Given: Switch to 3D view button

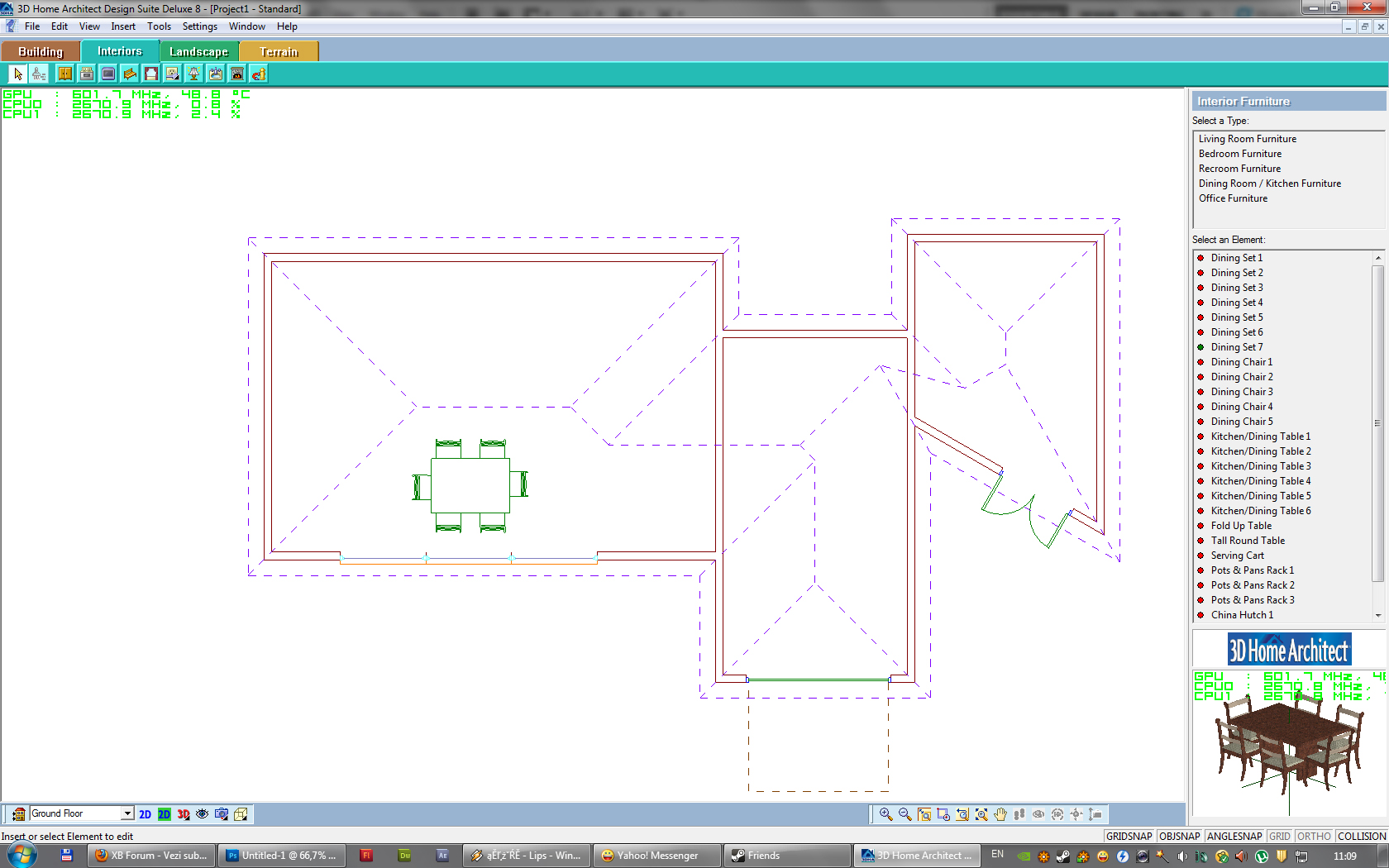Looking at the screenshot, I should click(184, 814).
